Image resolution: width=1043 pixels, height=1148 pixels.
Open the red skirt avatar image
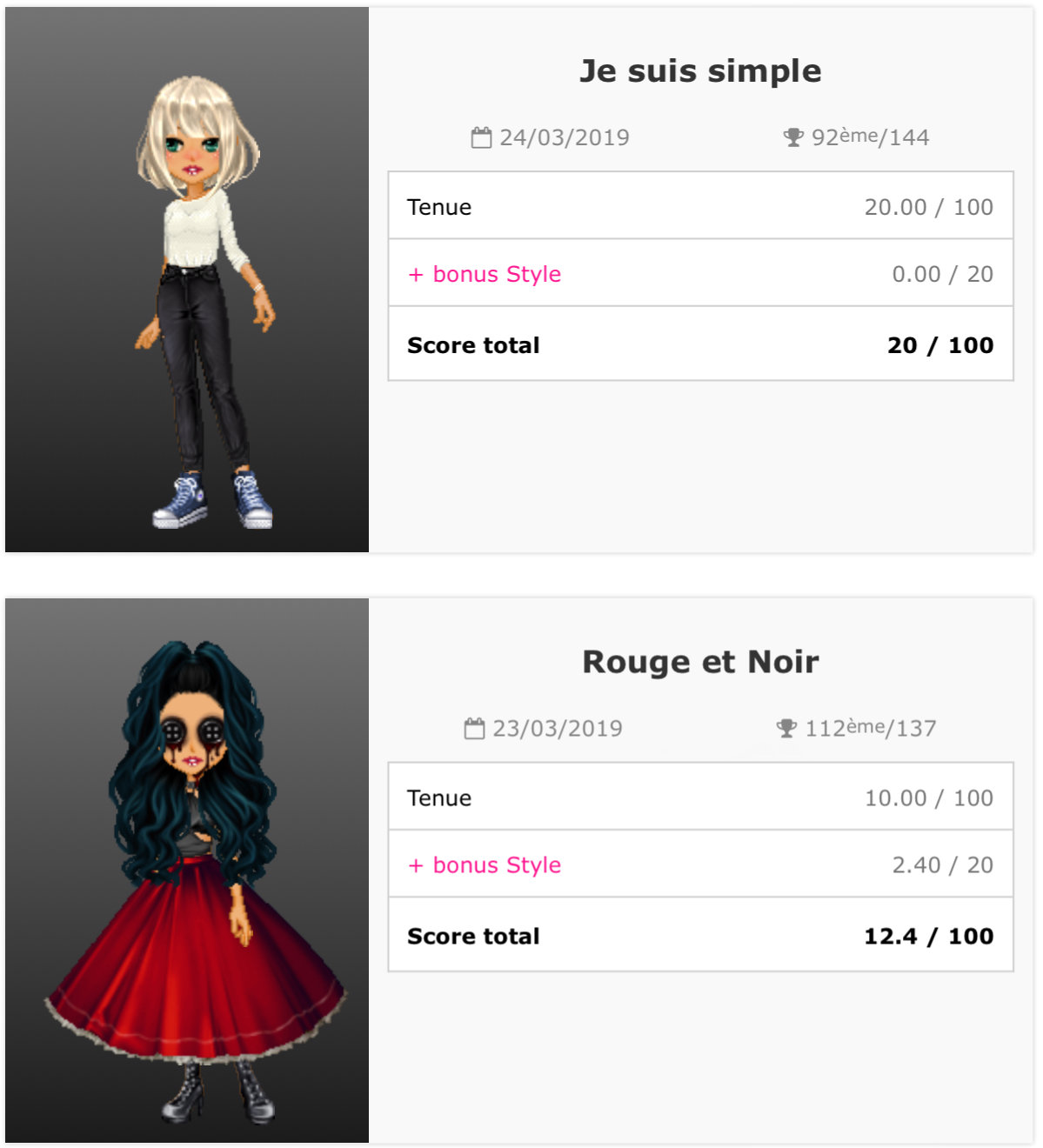(187, 871)
